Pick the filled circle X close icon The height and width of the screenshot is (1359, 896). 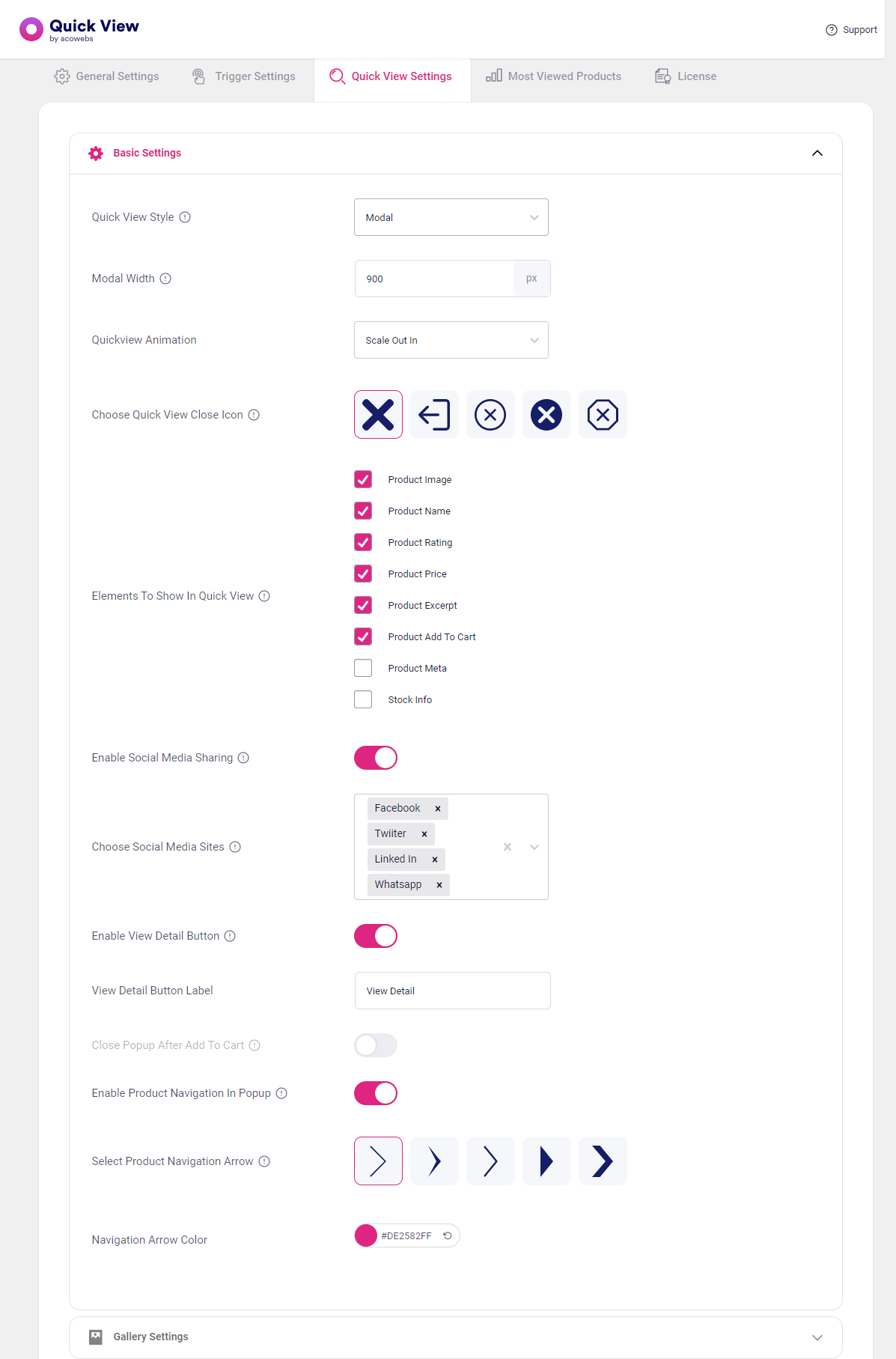[x=546, y=414]
